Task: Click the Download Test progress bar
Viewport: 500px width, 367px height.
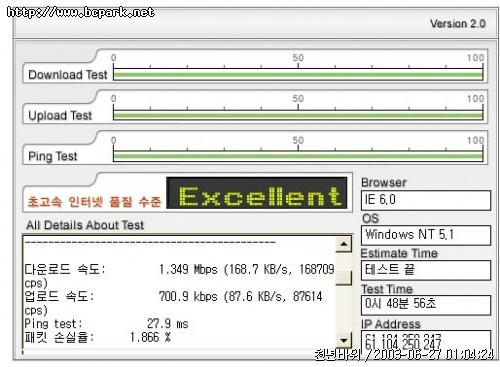Action: click(x=298, y=75)
